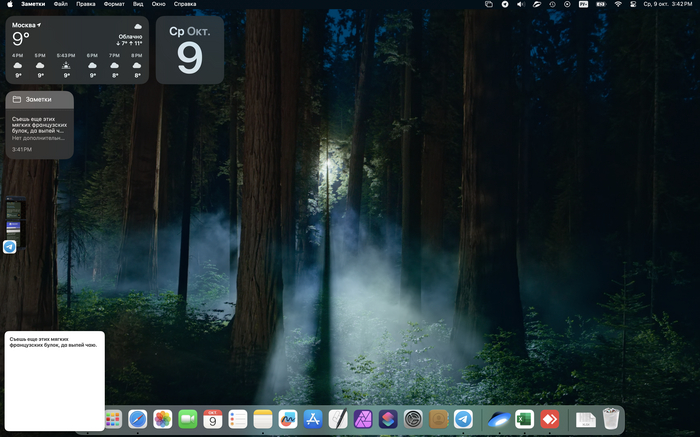The height and width of the screenshot is (437, 700).
Task: Open the note in the Заметки widget
Action: click(x=39, y=127)
